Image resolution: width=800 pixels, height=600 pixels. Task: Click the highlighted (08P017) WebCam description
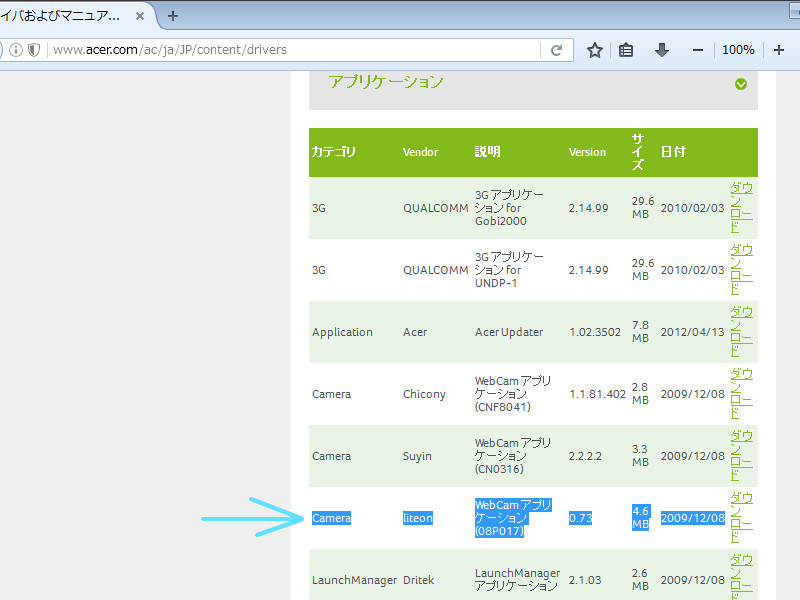512,518
